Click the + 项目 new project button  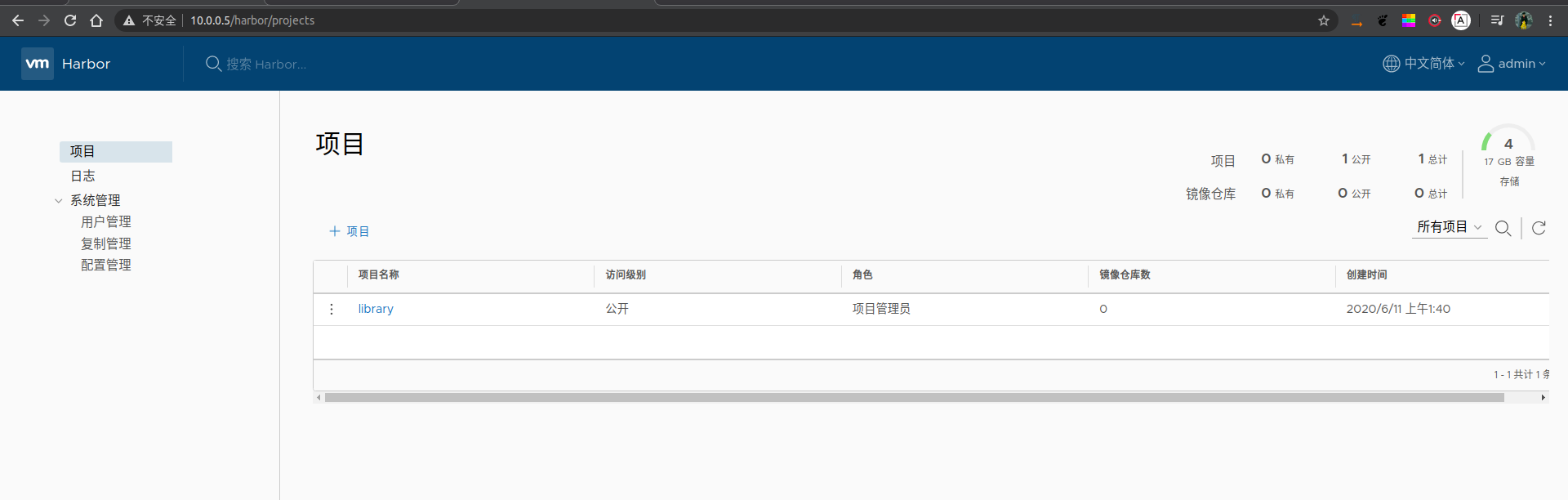349,232
